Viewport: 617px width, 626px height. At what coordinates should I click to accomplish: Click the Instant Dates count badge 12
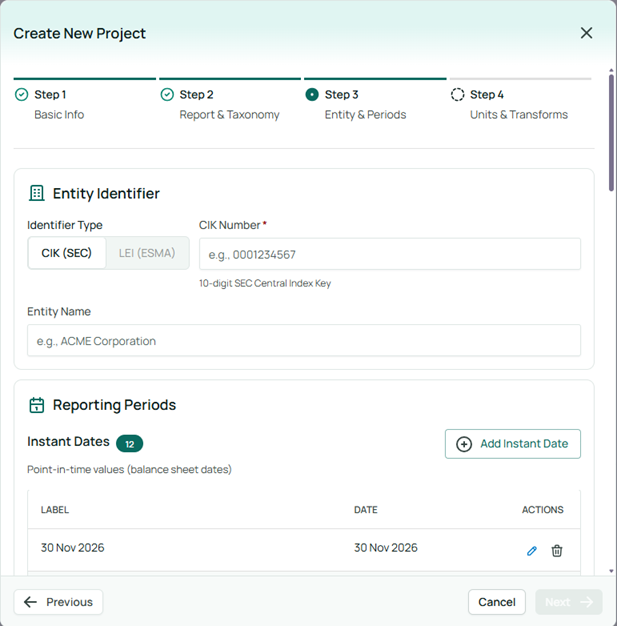click(129, 444)
